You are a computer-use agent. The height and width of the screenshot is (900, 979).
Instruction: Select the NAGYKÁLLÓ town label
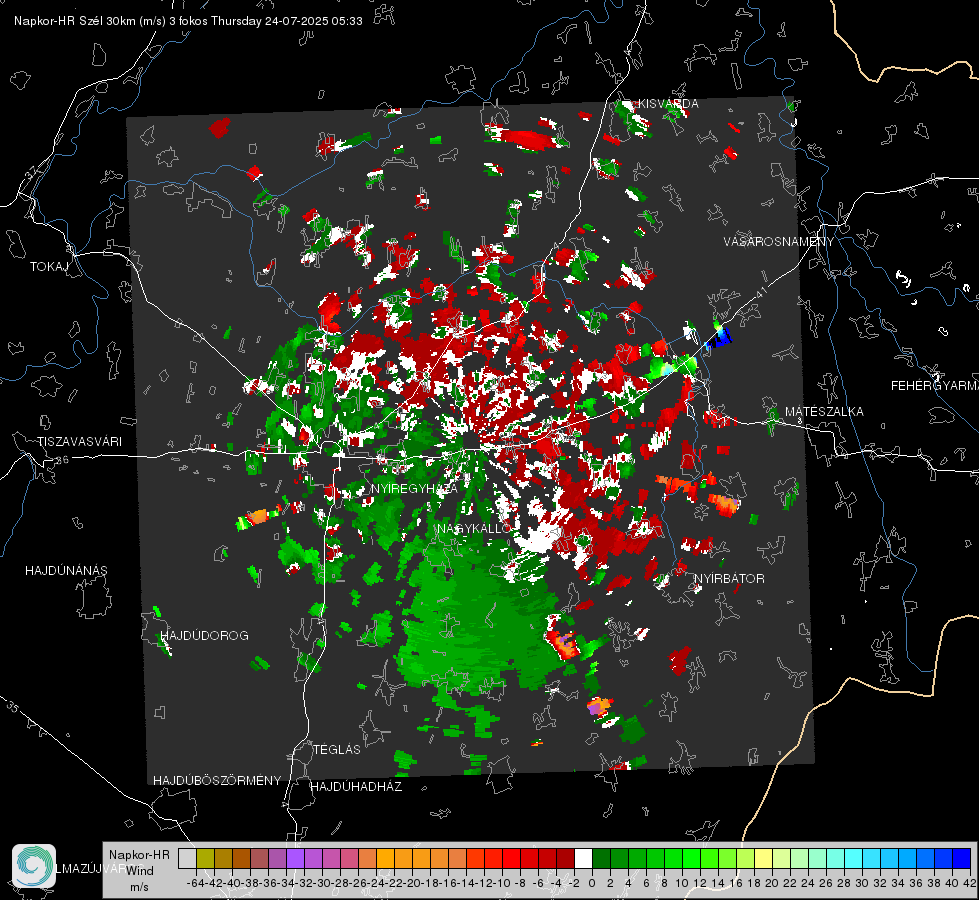(x=474, y=529)
